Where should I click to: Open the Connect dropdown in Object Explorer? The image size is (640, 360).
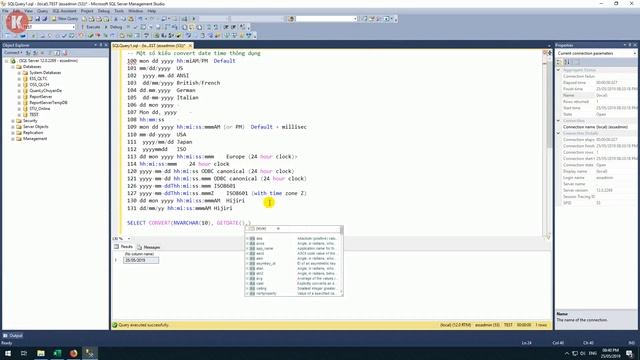[x=13, y=53]
